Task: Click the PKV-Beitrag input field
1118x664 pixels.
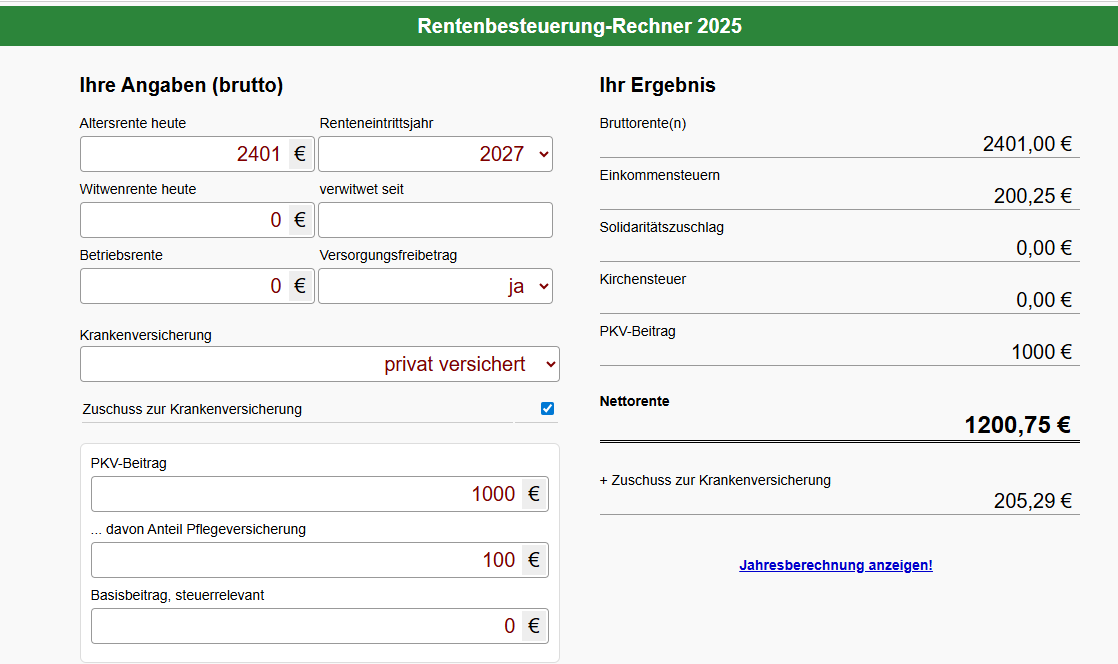Action: pyautogui.click(x=306, y=494)
